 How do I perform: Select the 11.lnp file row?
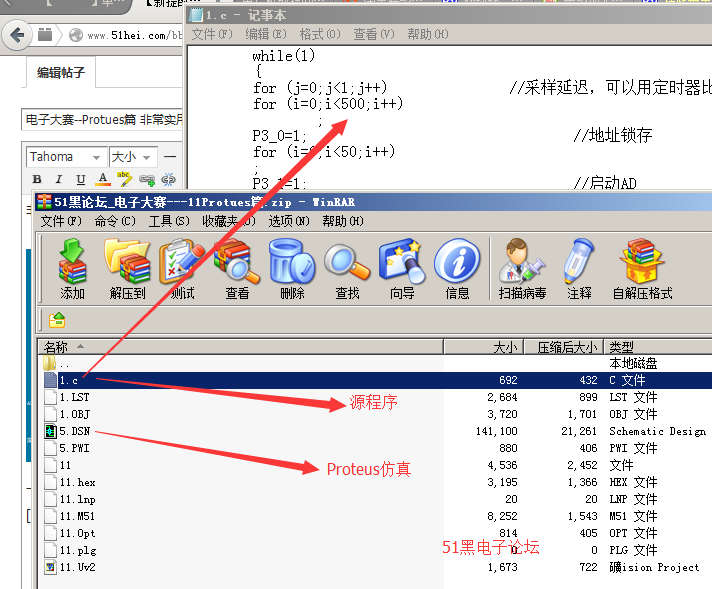[x=377, y=499]
